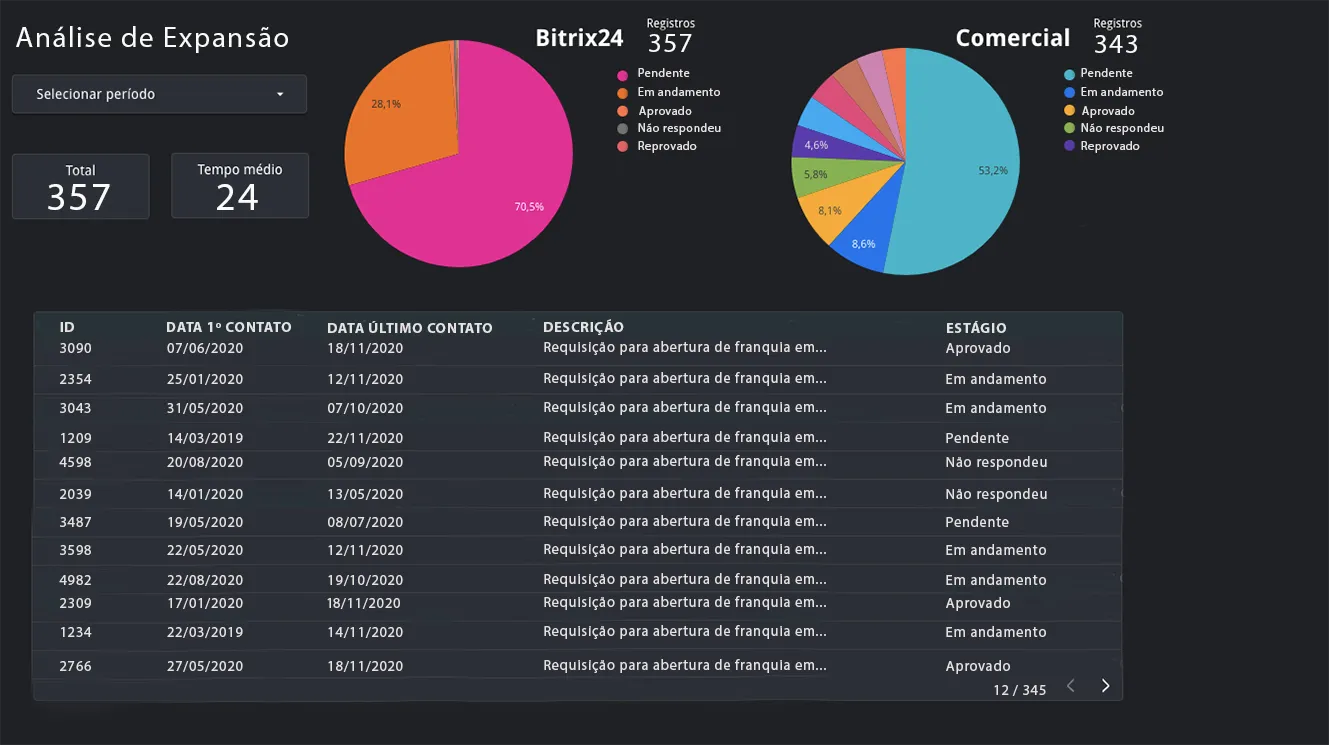This screenshot has height=745, width=1329.
Task: Click the Análise de Expansão title
Action: point(153,38)
